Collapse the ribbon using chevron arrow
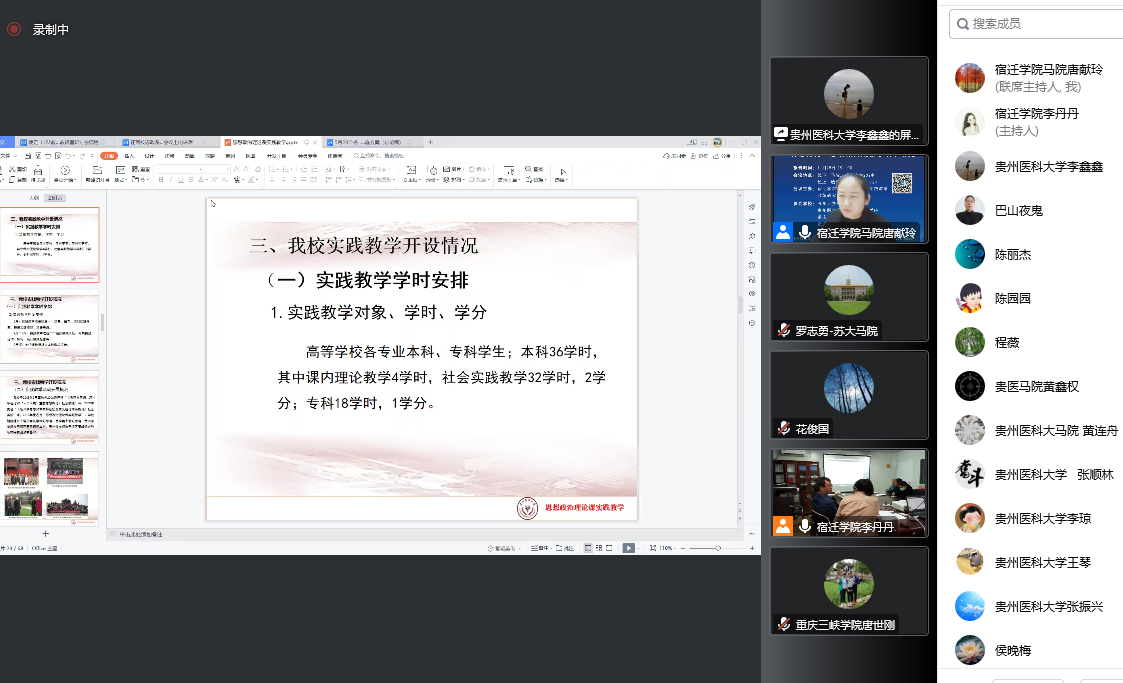This screenshot has width=1123, height=683. coord(753,156)
